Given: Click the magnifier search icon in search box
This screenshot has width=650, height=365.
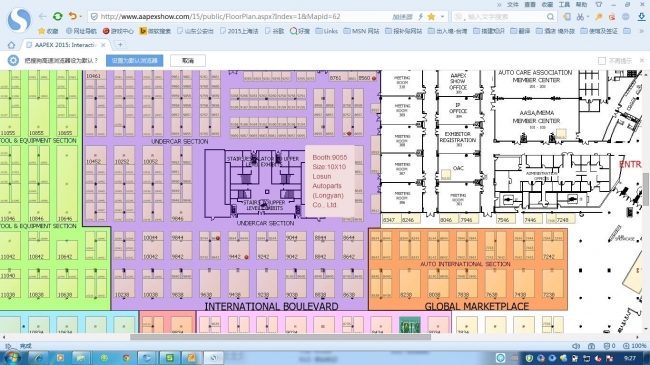Looking at the screenshot, I should (550, 17).
